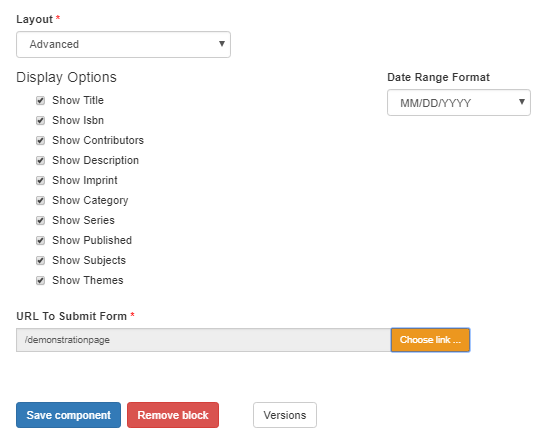Viewport: 550px width, 443px height.
Task: Toggle the Show Description checkbox
Action: (40, 161)
